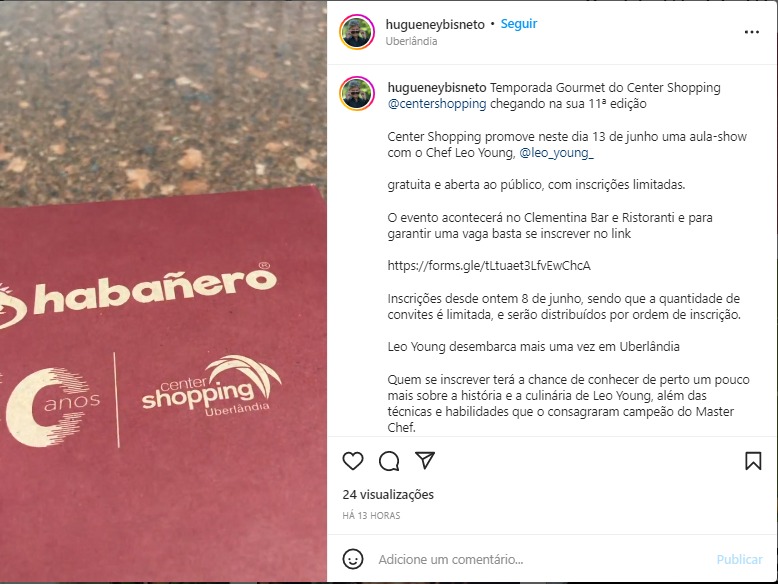The image size is (778, 584).
Task: Click hugueneybisneto username in the caption
Action: coord(437,88)
